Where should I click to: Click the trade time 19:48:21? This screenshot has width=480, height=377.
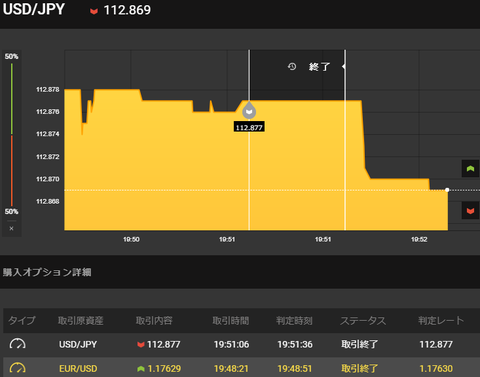(x=231, y=369)
